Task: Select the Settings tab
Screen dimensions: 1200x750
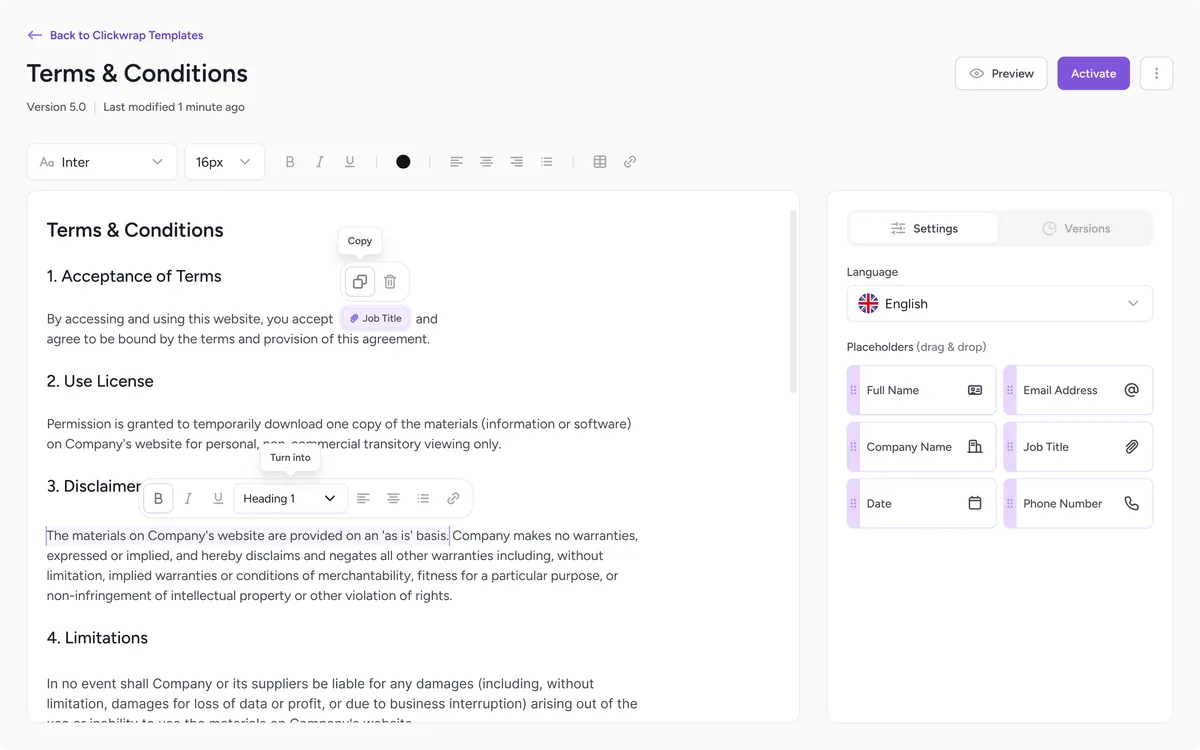Action: coord(923,229)
